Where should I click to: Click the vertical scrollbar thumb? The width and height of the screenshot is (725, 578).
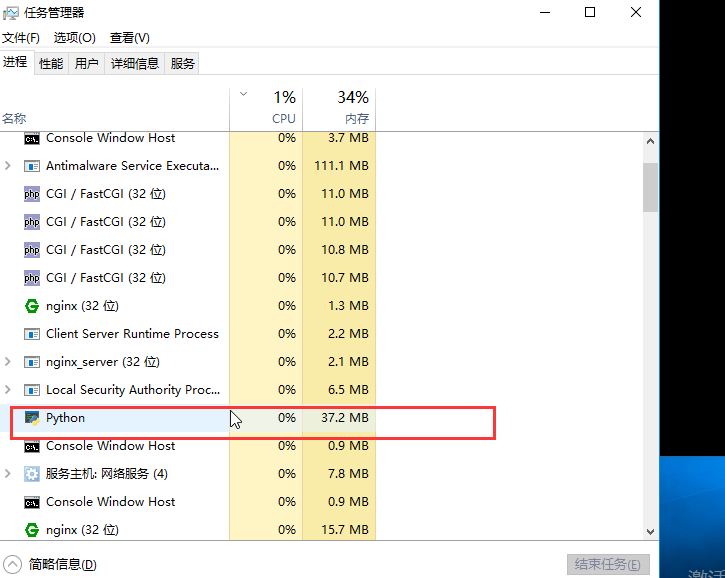click(650, 187)
